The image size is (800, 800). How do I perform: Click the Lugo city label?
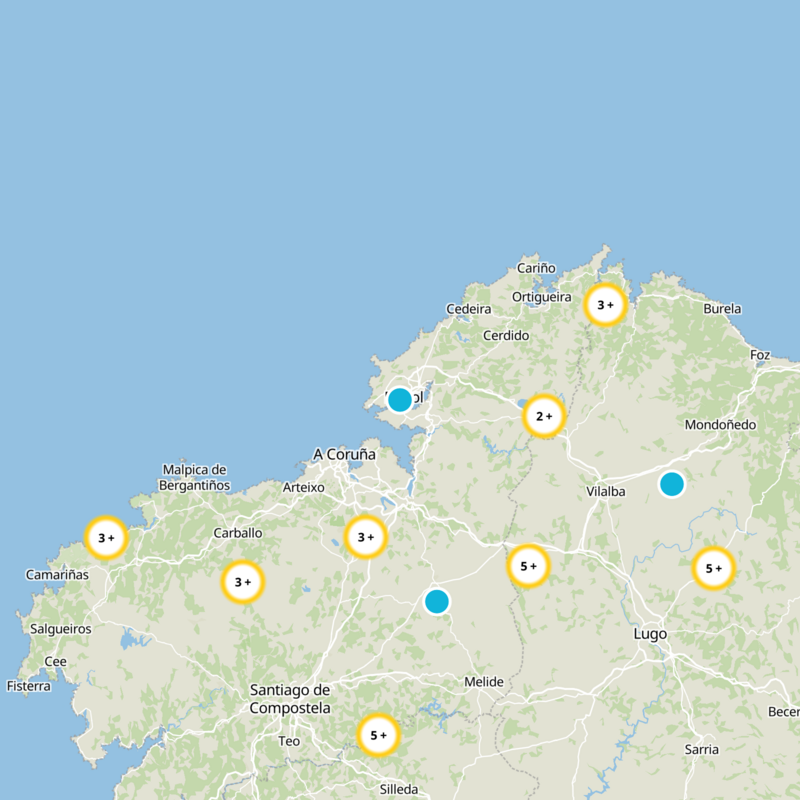650,634
